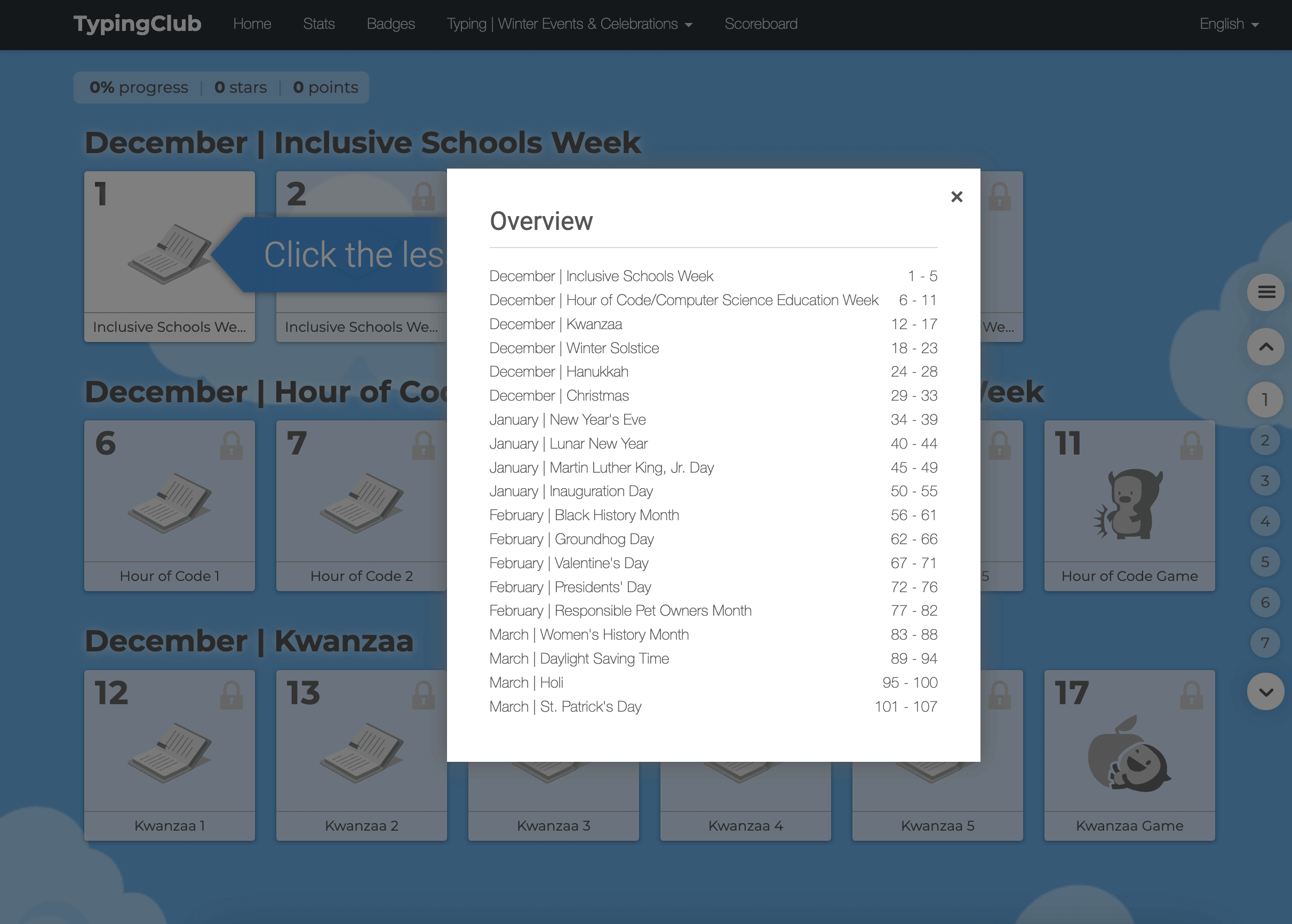The width and height of the screenshot is (1292, 924).
Task: Jump to section 3 in side navigator
Action: coord(1265,481)
